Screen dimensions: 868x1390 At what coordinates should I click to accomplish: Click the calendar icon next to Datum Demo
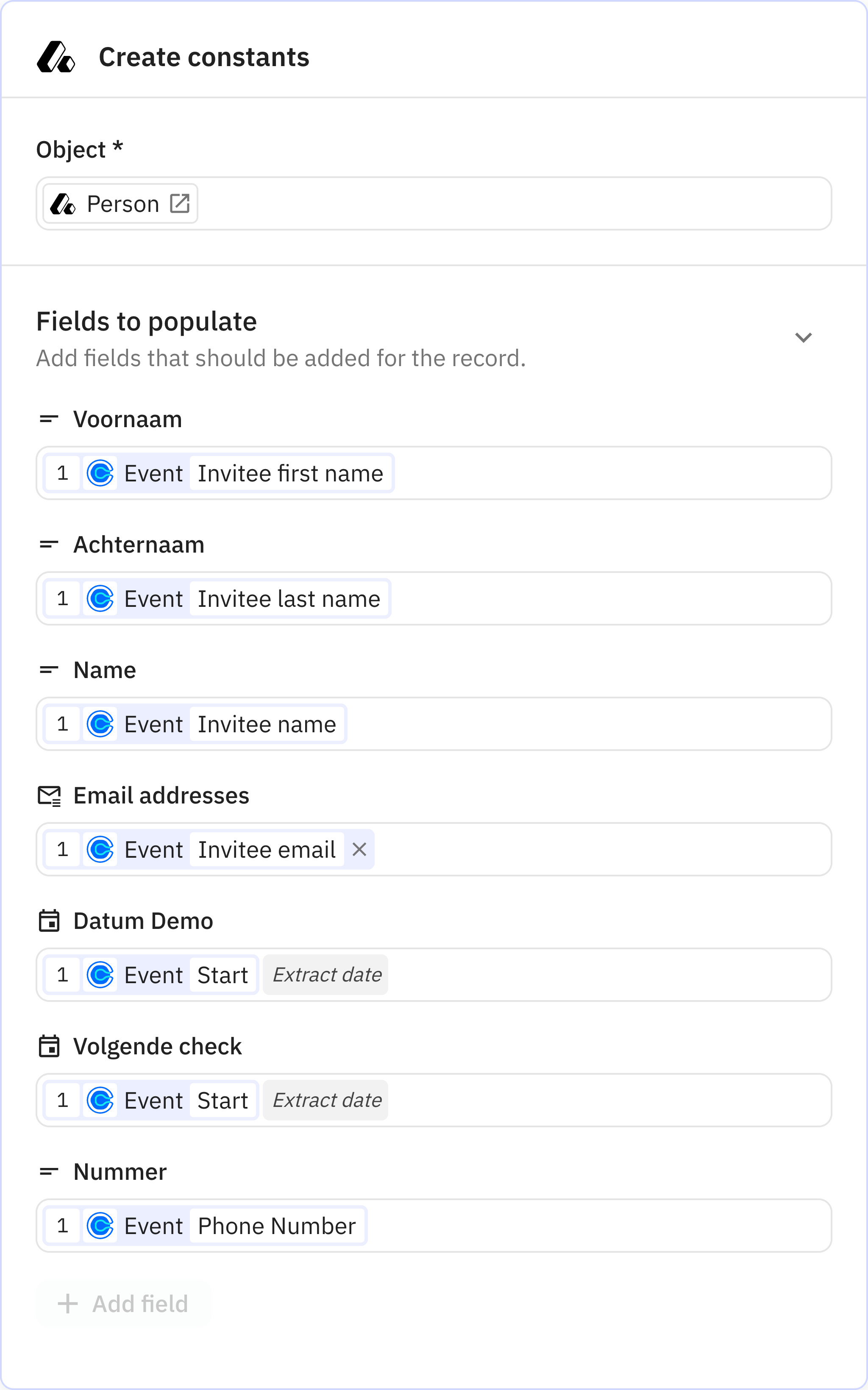(49, 920)
